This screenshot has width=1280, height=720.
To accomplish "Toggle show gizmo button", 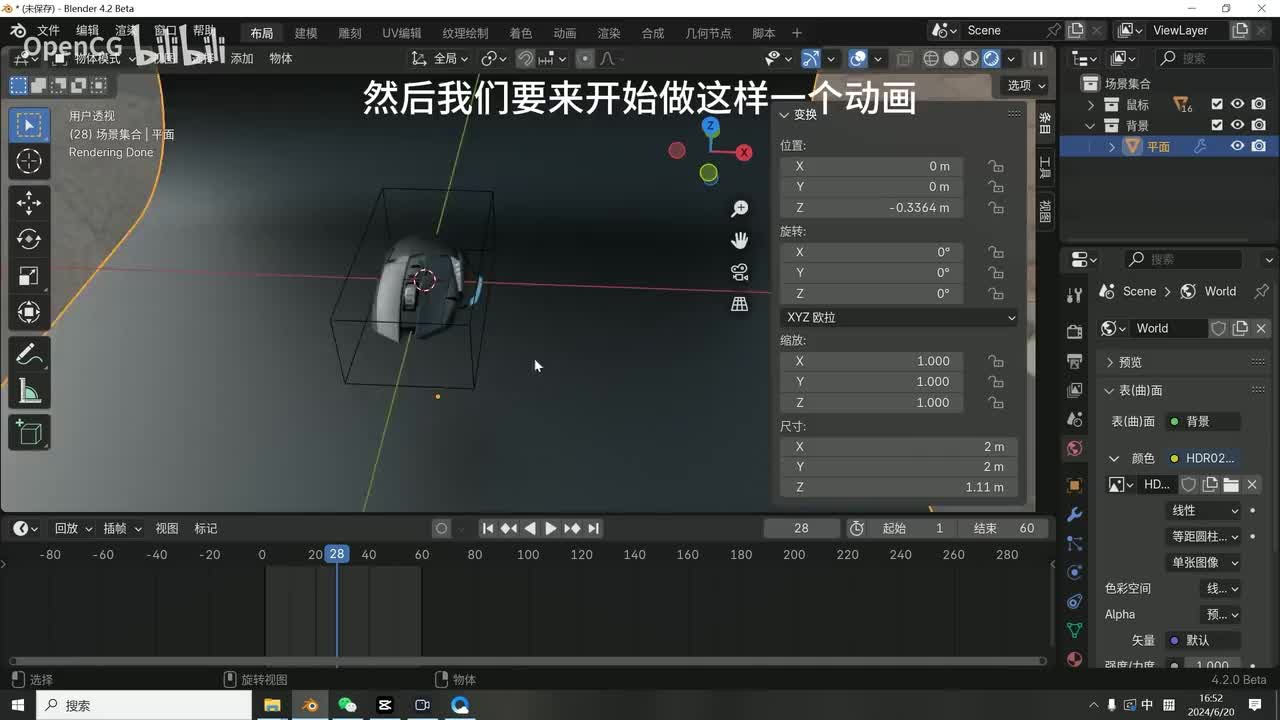I will point(811,58).
